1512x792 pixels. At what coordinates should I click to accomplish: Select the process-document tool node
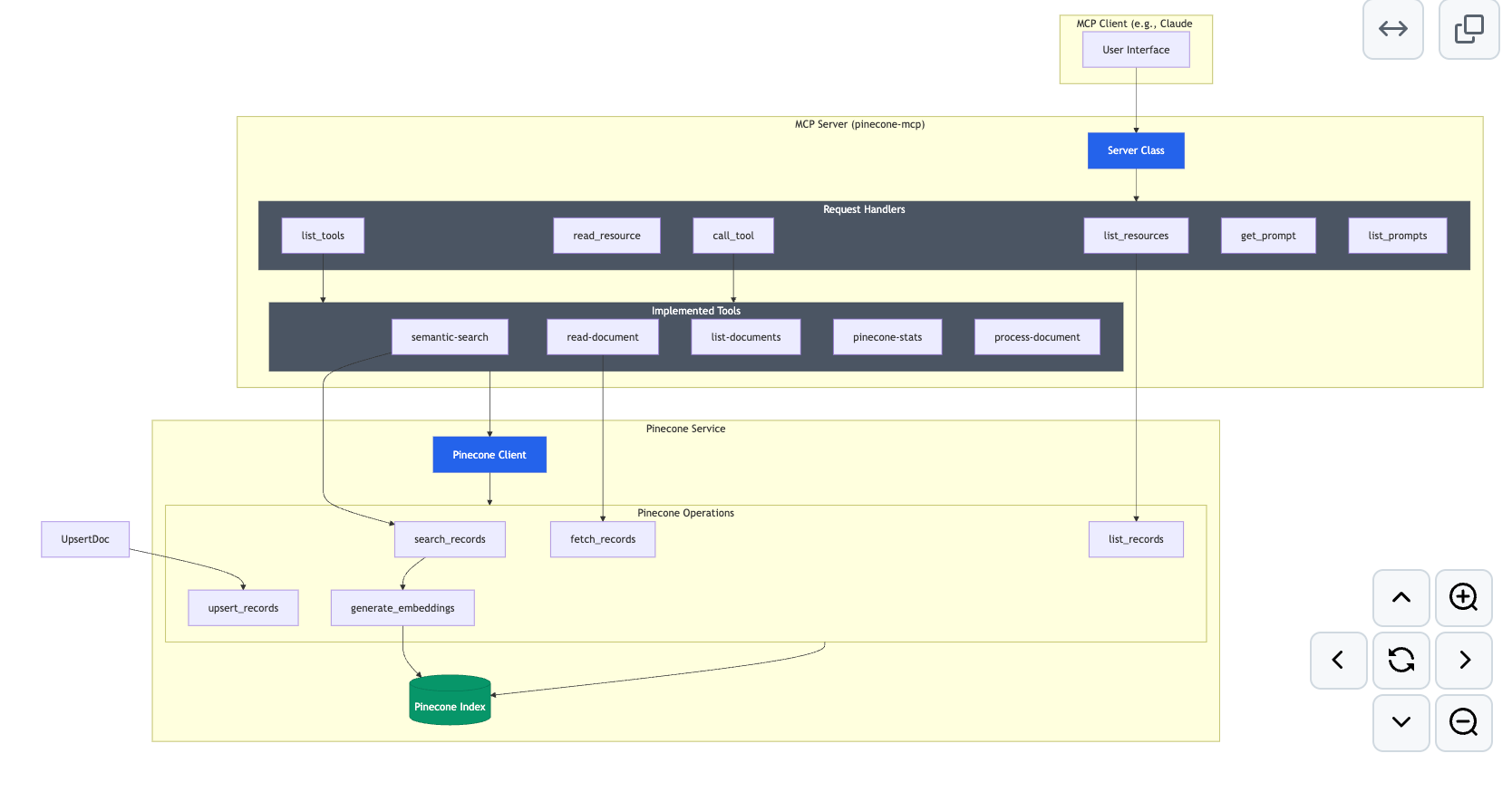click(x=1037, y=337)
